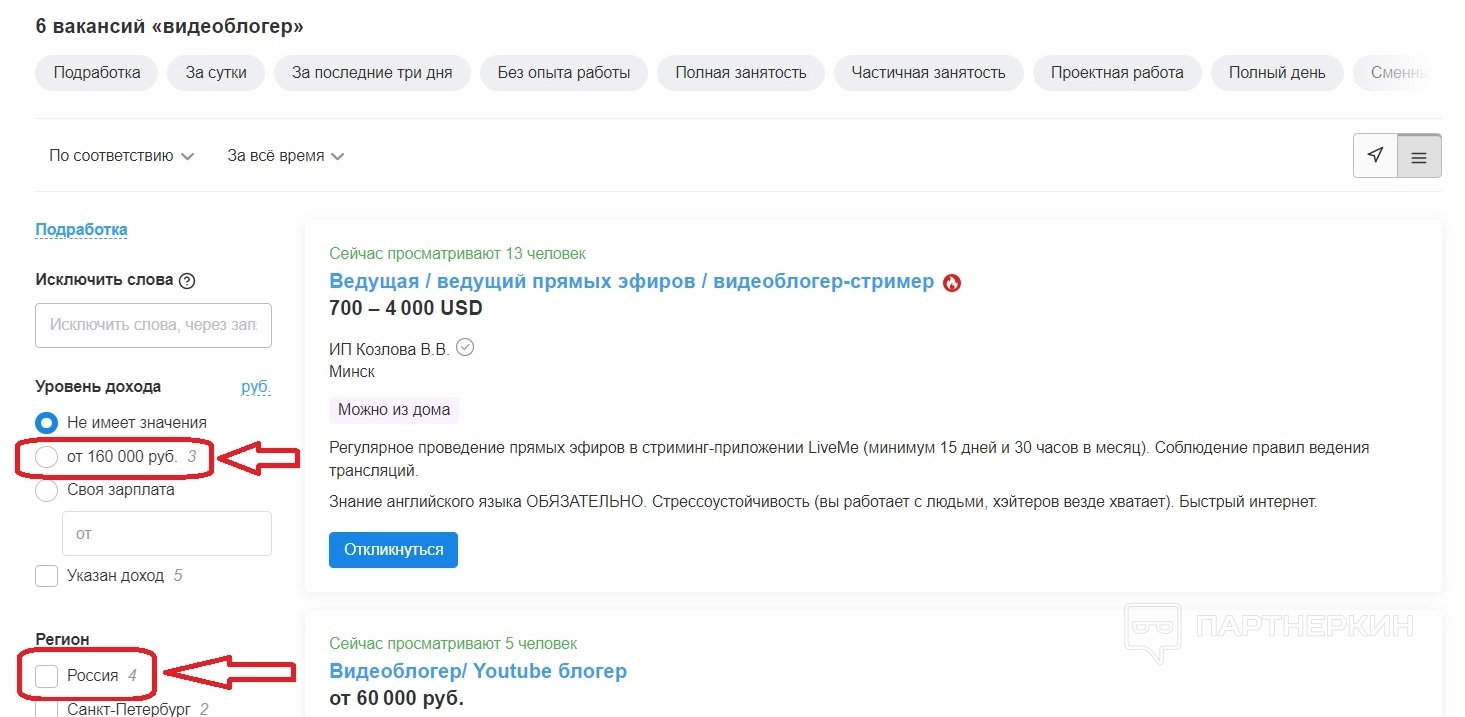This screenshot has height=717, width=1465.
Task: Click the «Исключить слова» text field
Action: pos(153,326)
